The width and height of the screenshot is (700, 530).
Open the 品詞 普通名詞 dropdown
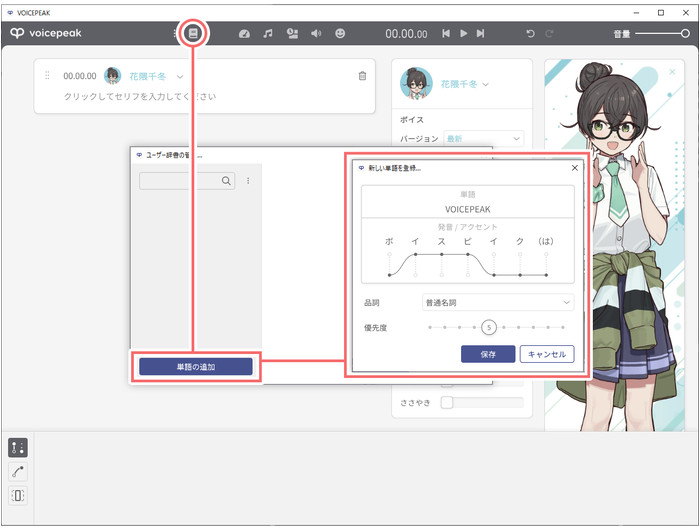498,303
